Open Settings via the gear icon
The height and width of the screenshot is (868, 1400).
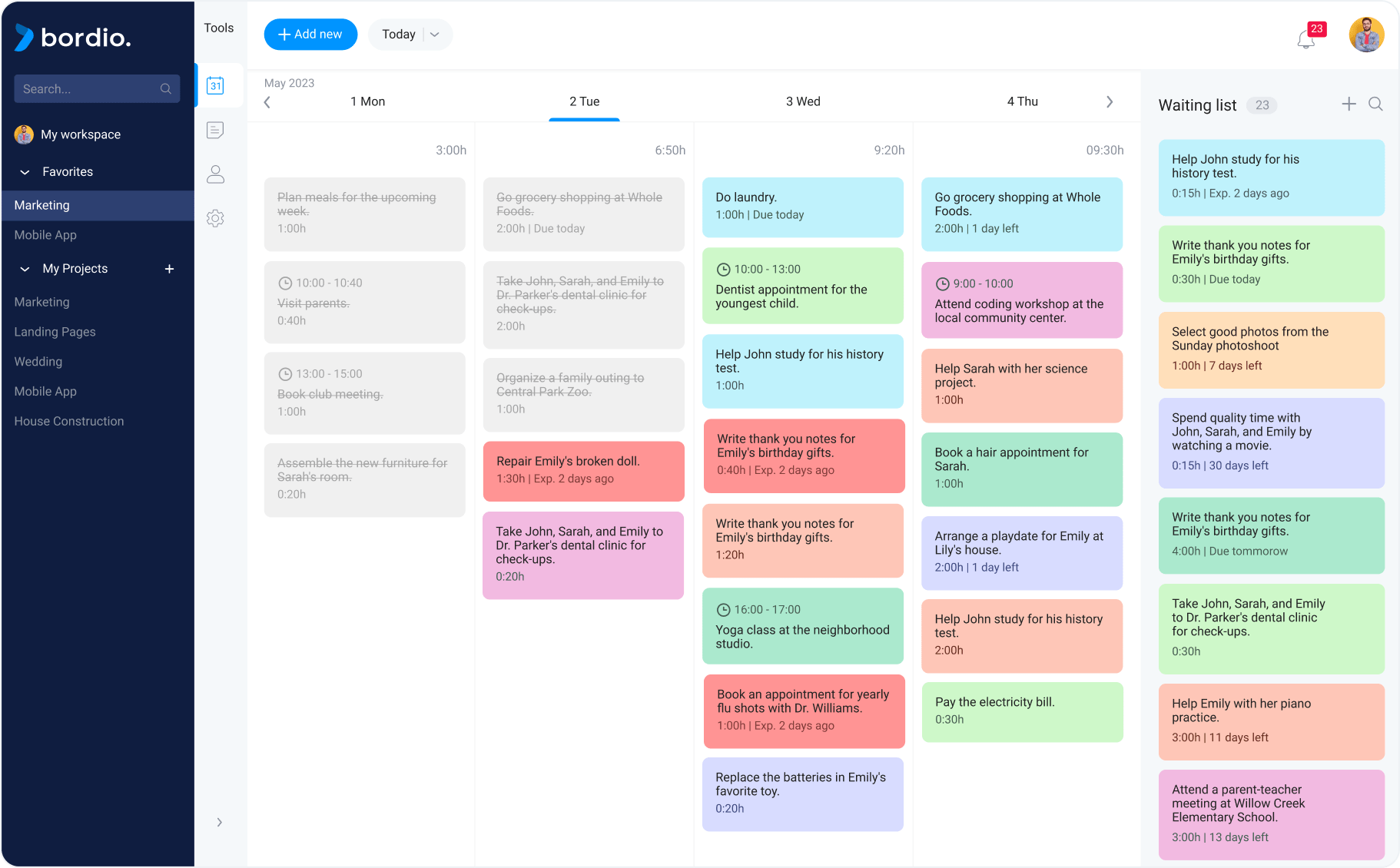(215, 218)
